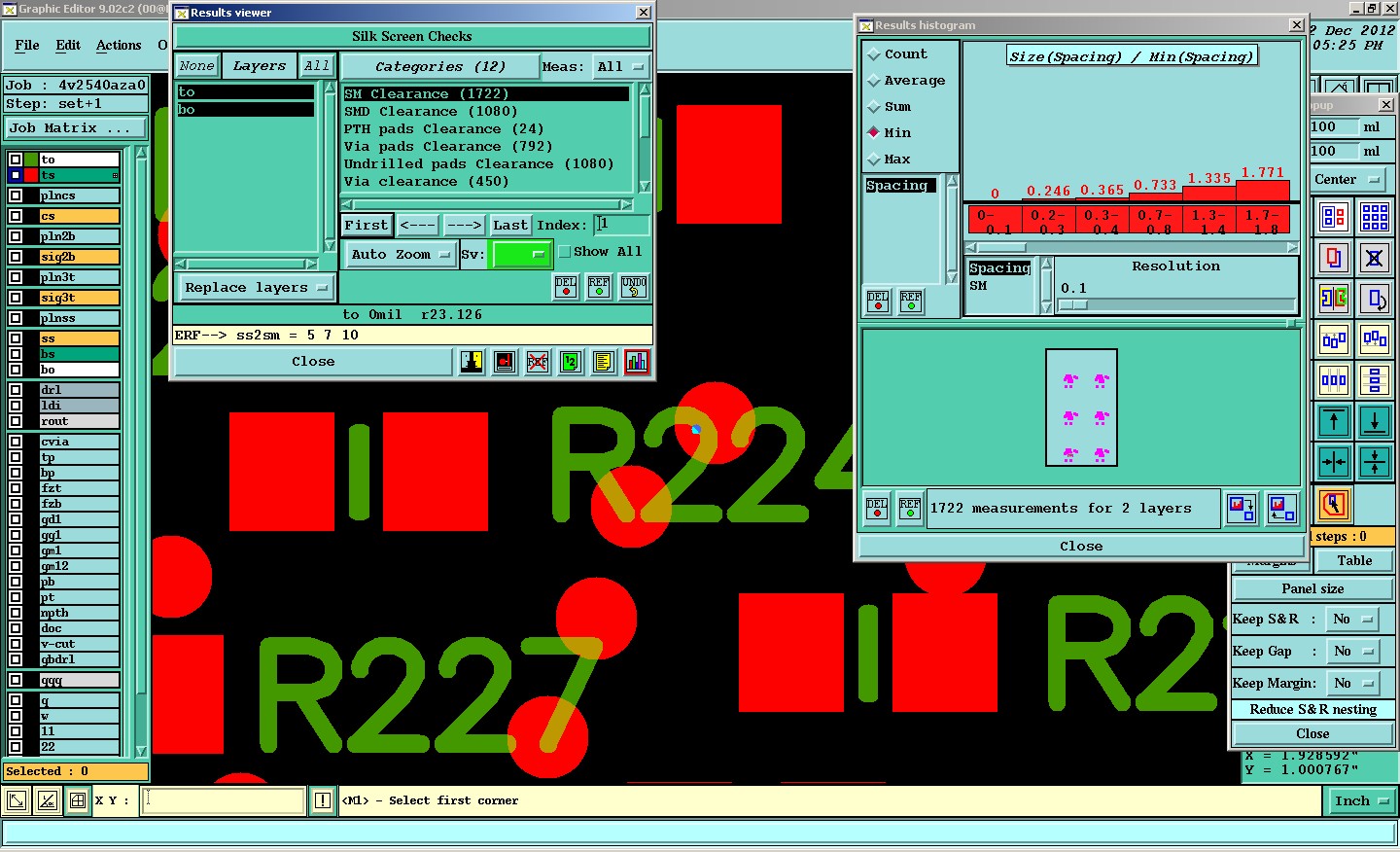1400x852 pixels.
Task: Open the Auto Zoom dropdown
Action: point(401,255)
